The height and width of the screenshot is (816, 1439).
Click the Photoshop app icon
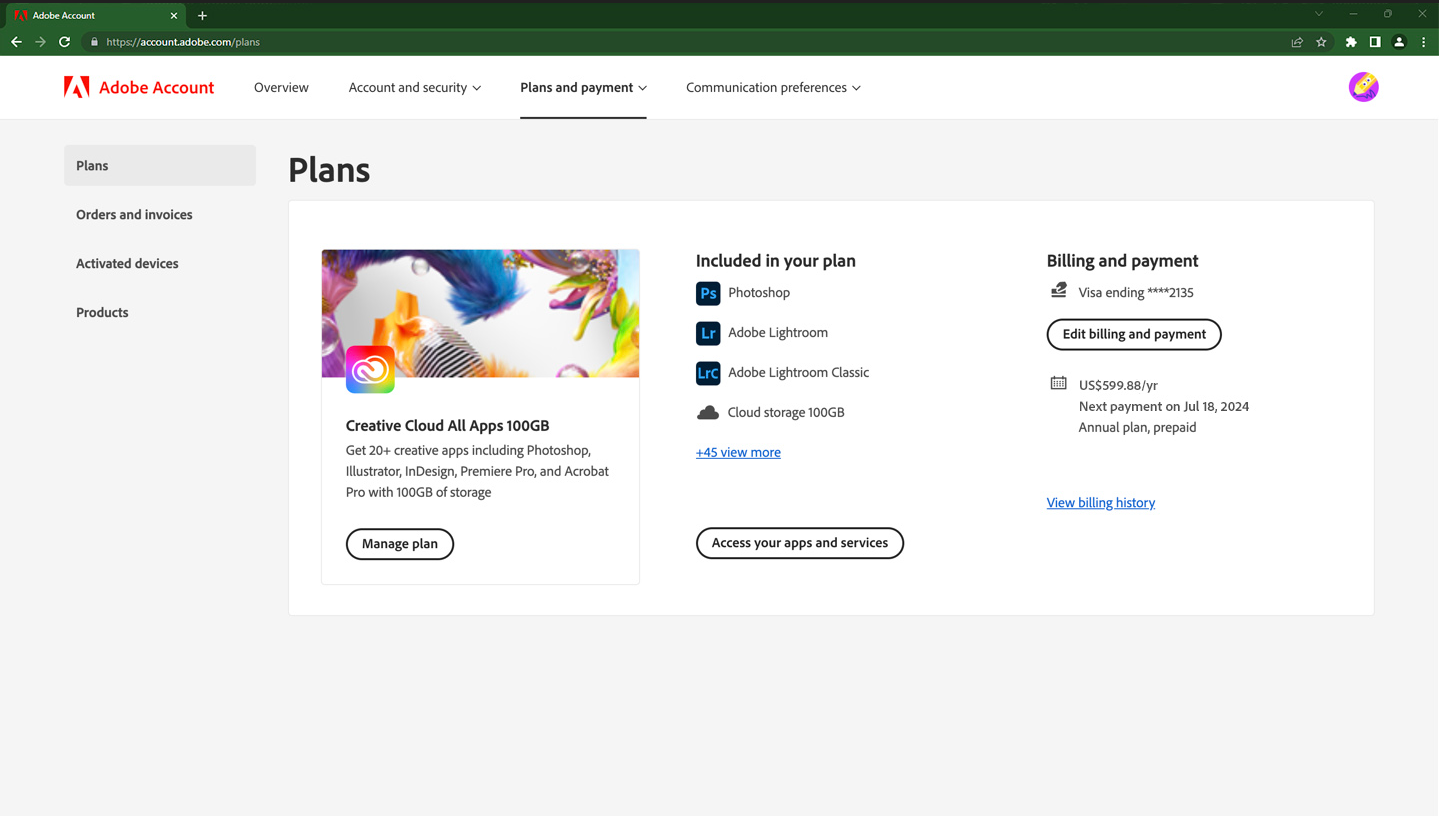click(707, 293)
